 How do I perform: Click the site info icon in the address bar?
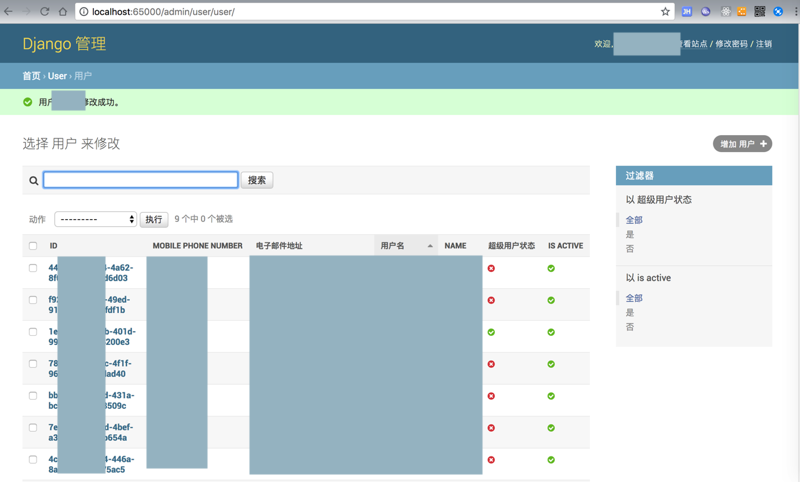[84, 11]
